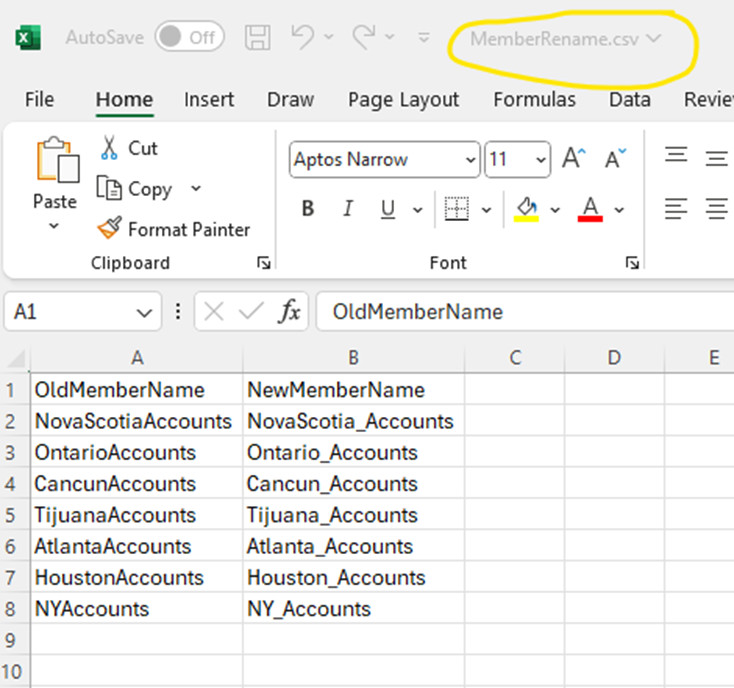Click the Cut scissors icon
Image resolution: width=734 pixels, height=688 pixels.
[x=109, y=148]
